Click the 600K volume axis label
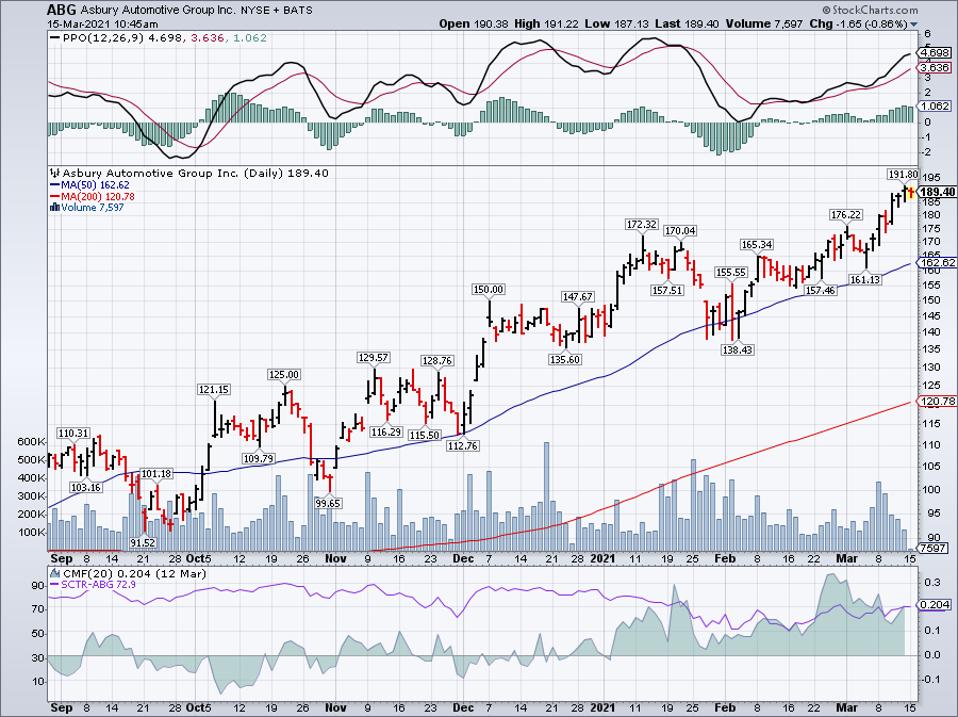Image resolution: width=958 pixels, height=717 pixels. (32, 442)
